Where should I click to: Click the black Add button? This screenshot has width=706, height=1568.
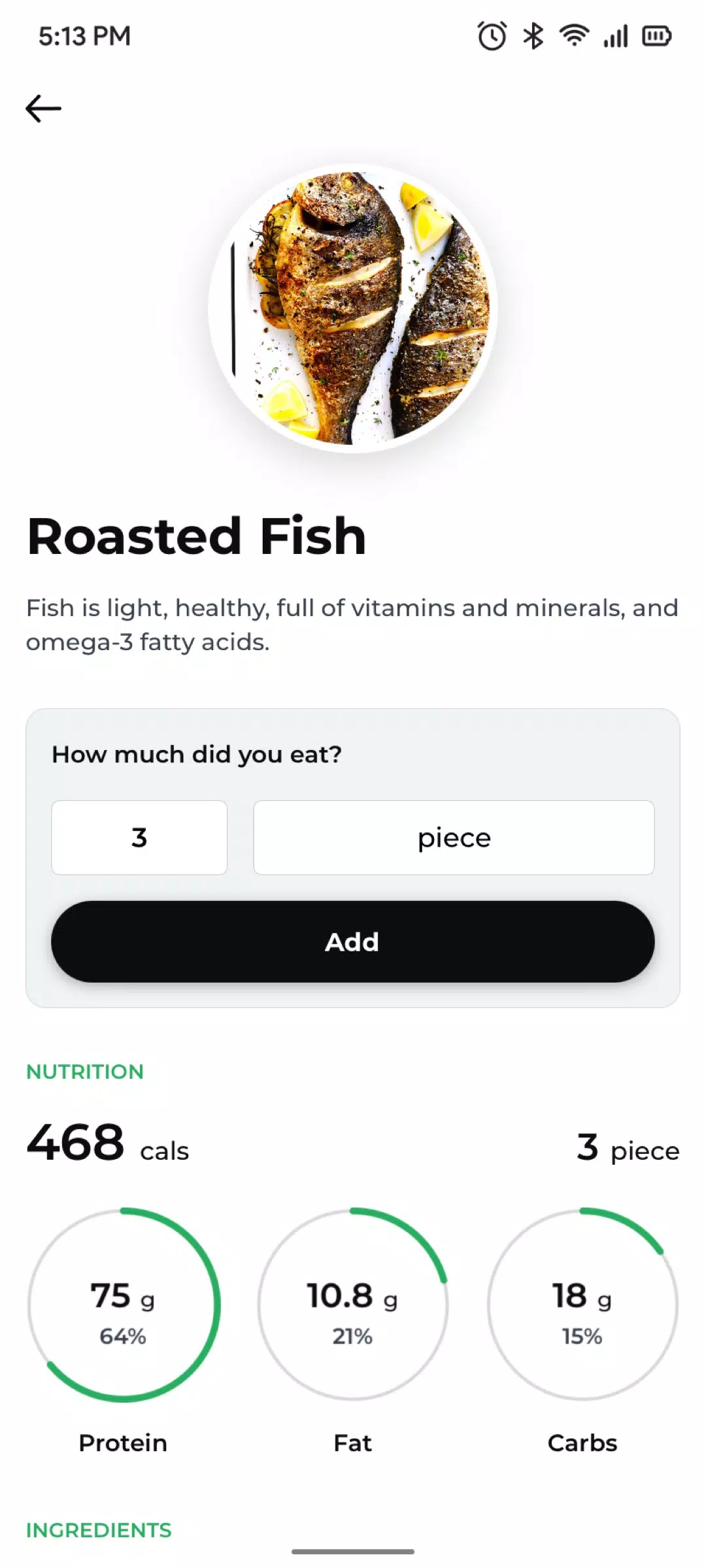click(x=353, y=941)
